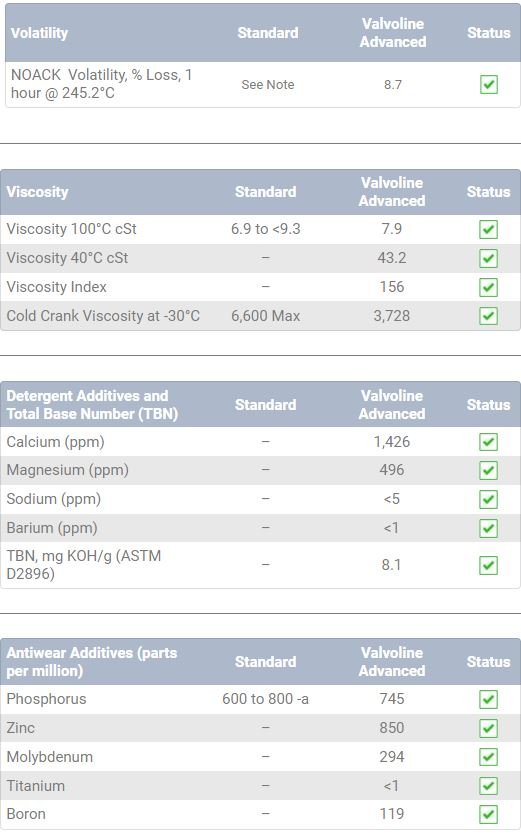The width and height of the screenshot is (521, 837).
Task: Click the Viscosity 40°C cSt status checkmark
Action: click(488, 258)
